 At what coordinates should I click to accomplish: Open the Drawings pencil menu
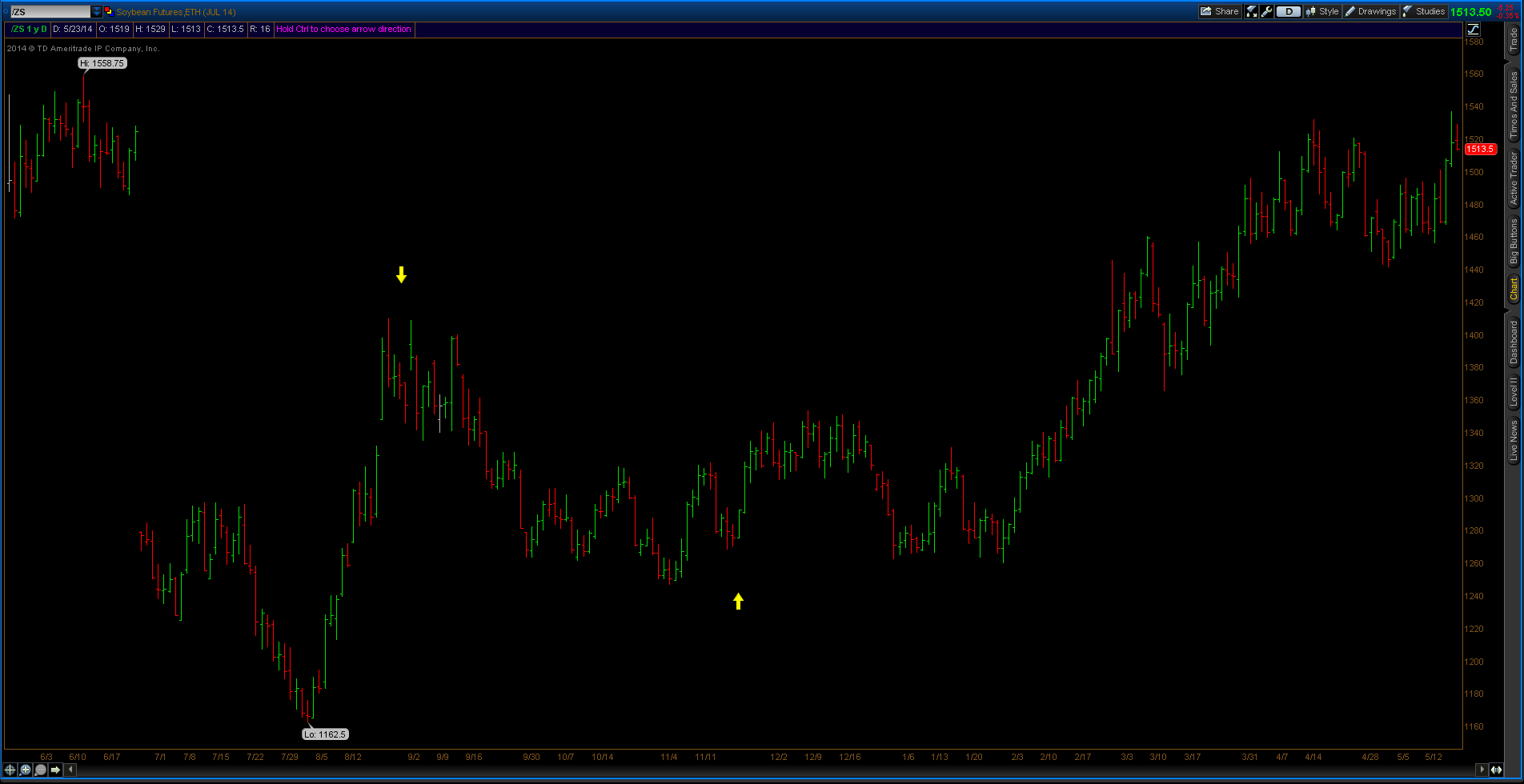tap(1371, 11)
